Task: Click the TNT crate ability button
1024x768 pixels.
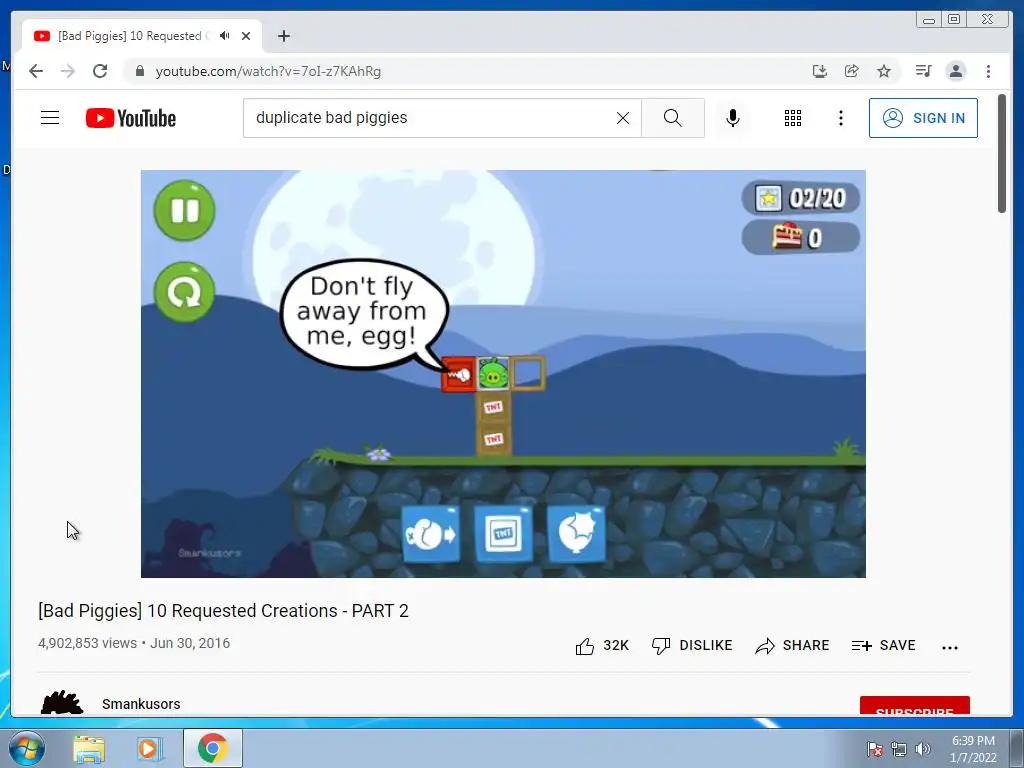Action: 503,534
